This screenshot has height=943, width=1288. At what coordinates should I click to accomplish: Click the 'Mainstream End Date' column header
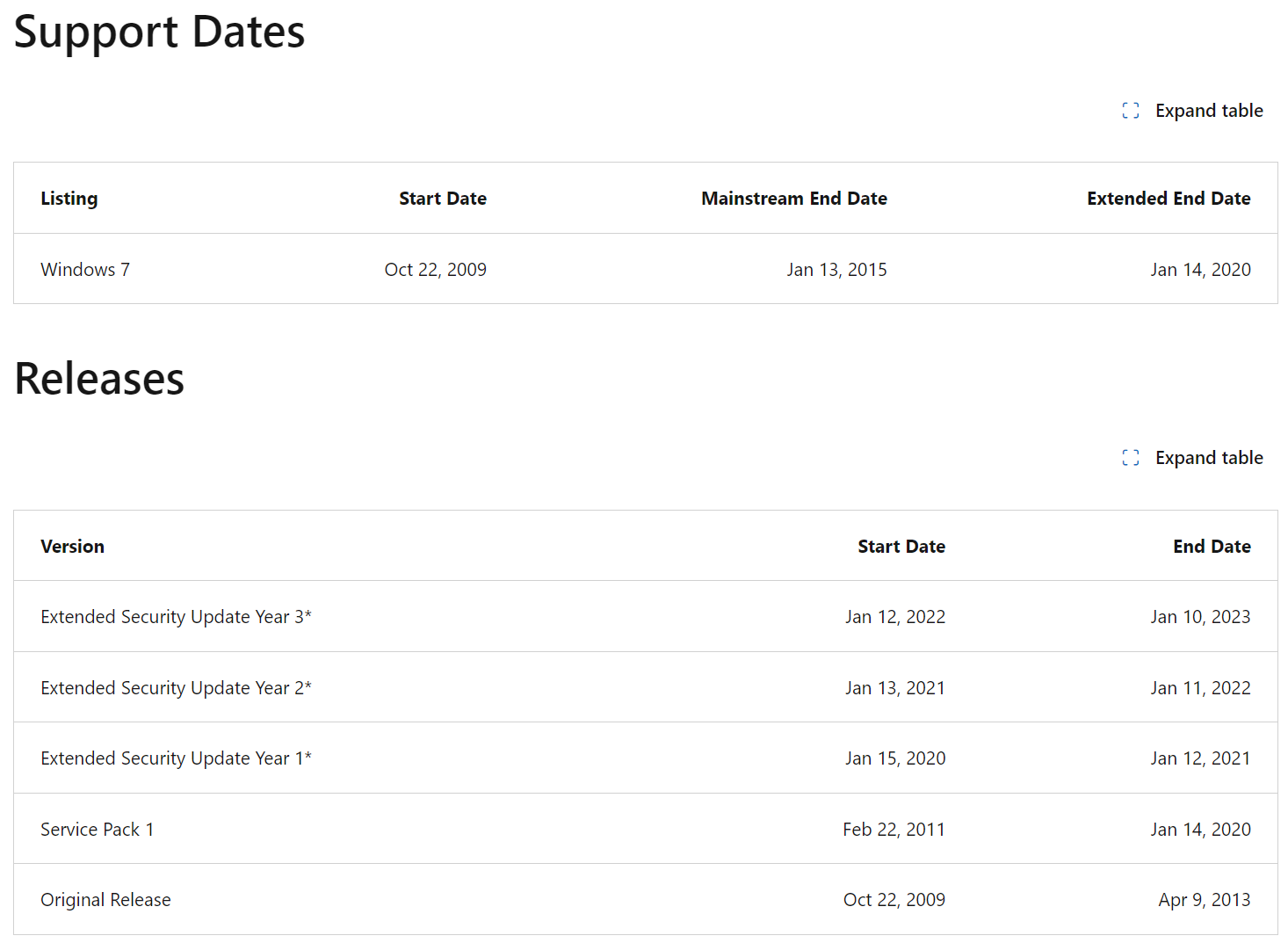pyautogui.click(x=794, y=199)
